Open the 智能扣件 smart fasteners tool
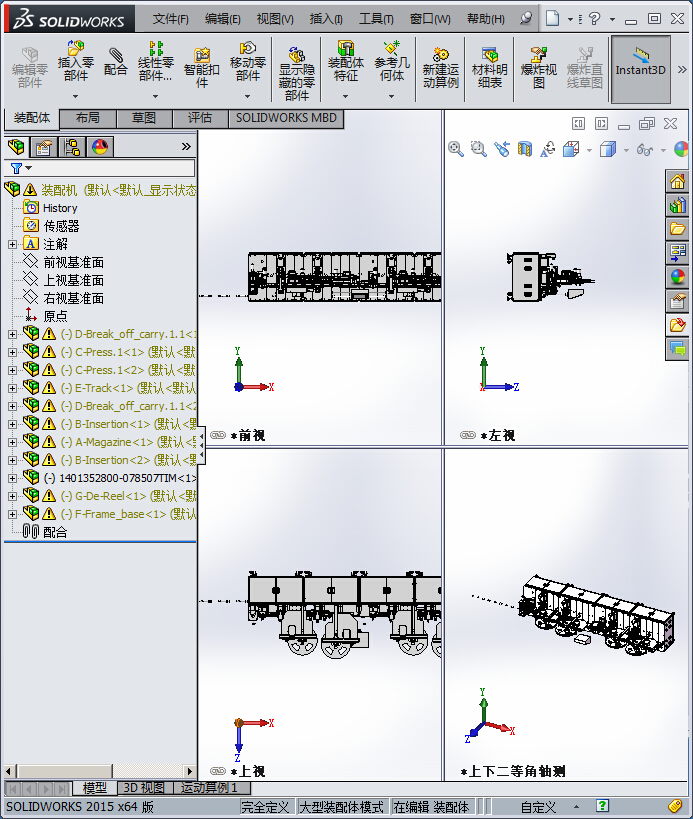This screenshot has width=693, height=819. (202, 67)
